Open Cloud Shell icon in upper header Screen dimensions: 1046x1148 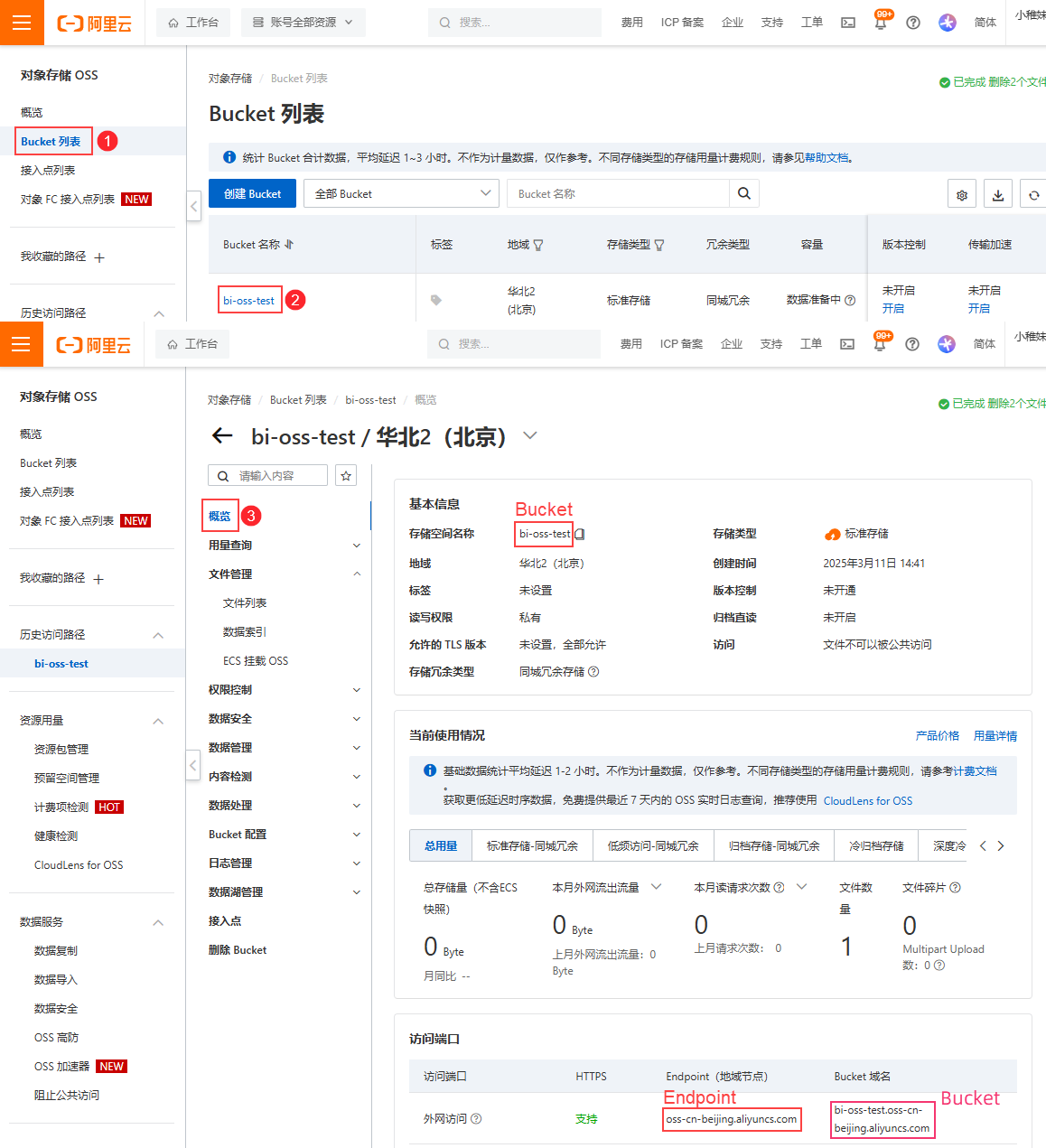(x=848, y=23)
